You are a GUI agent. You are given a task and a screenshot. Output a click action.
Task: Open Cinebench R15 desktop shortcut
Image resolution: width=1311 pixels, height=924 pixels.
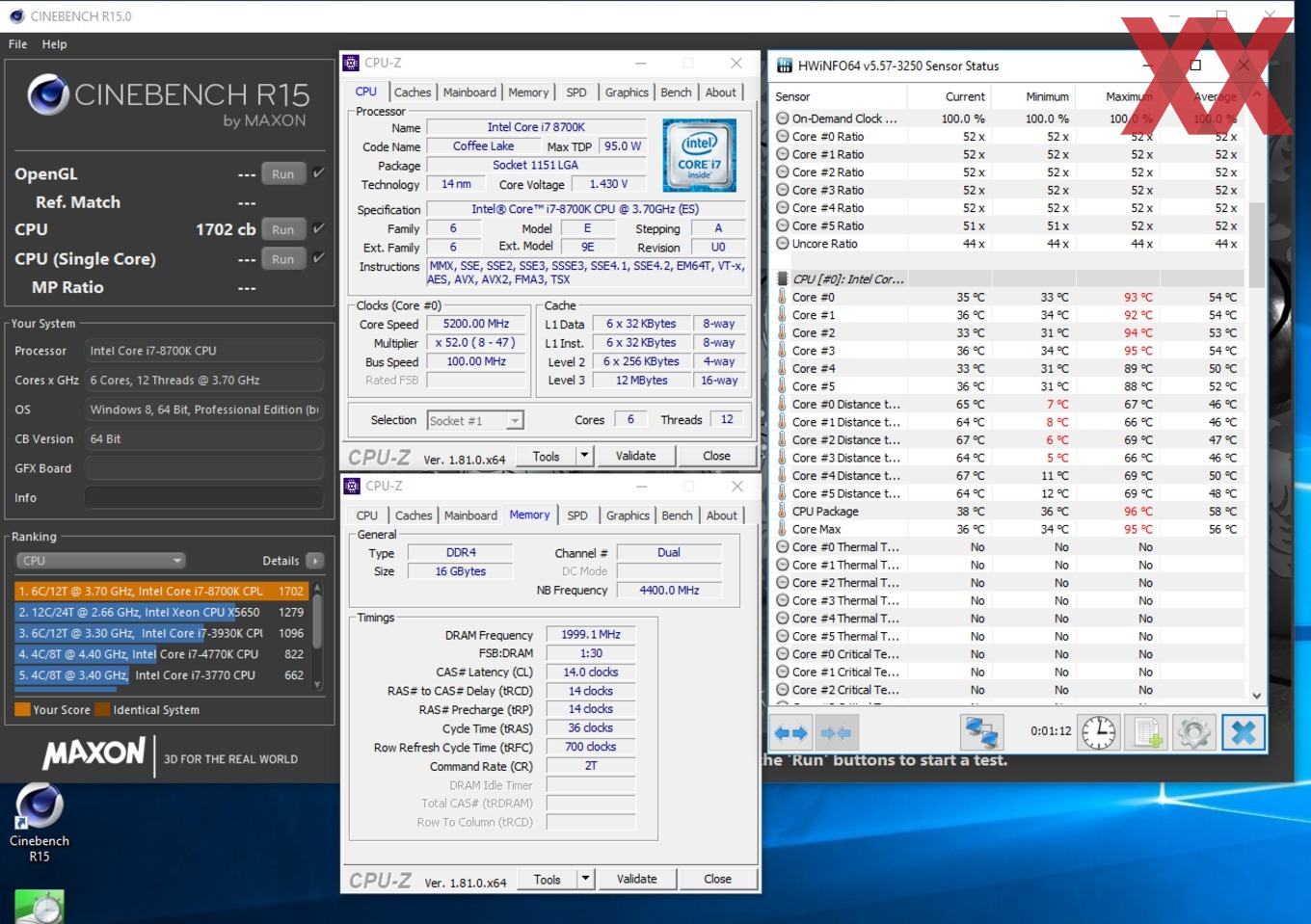[40, 822]
